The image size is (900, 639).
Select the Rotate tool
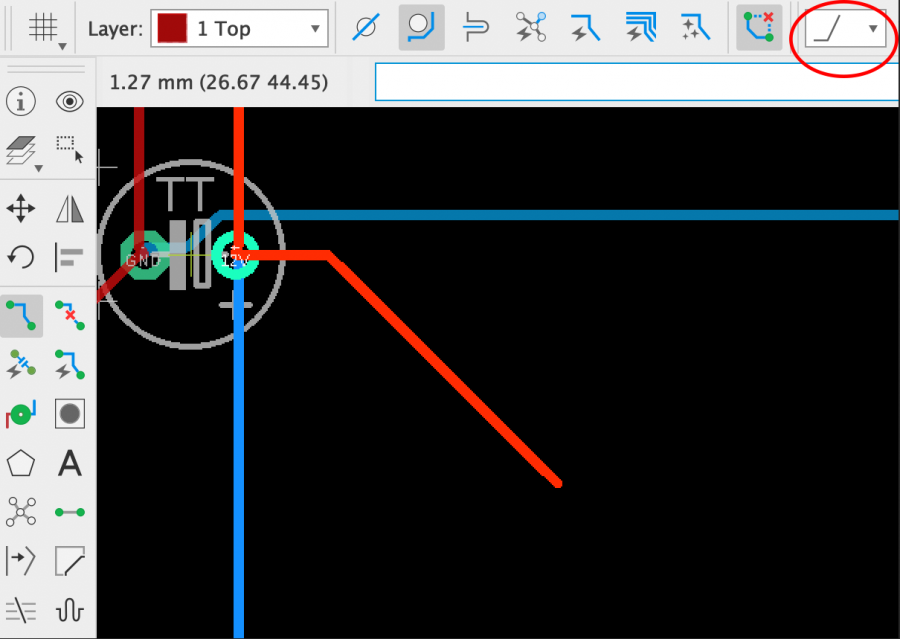pyautogui.click(x=21, y=258)
